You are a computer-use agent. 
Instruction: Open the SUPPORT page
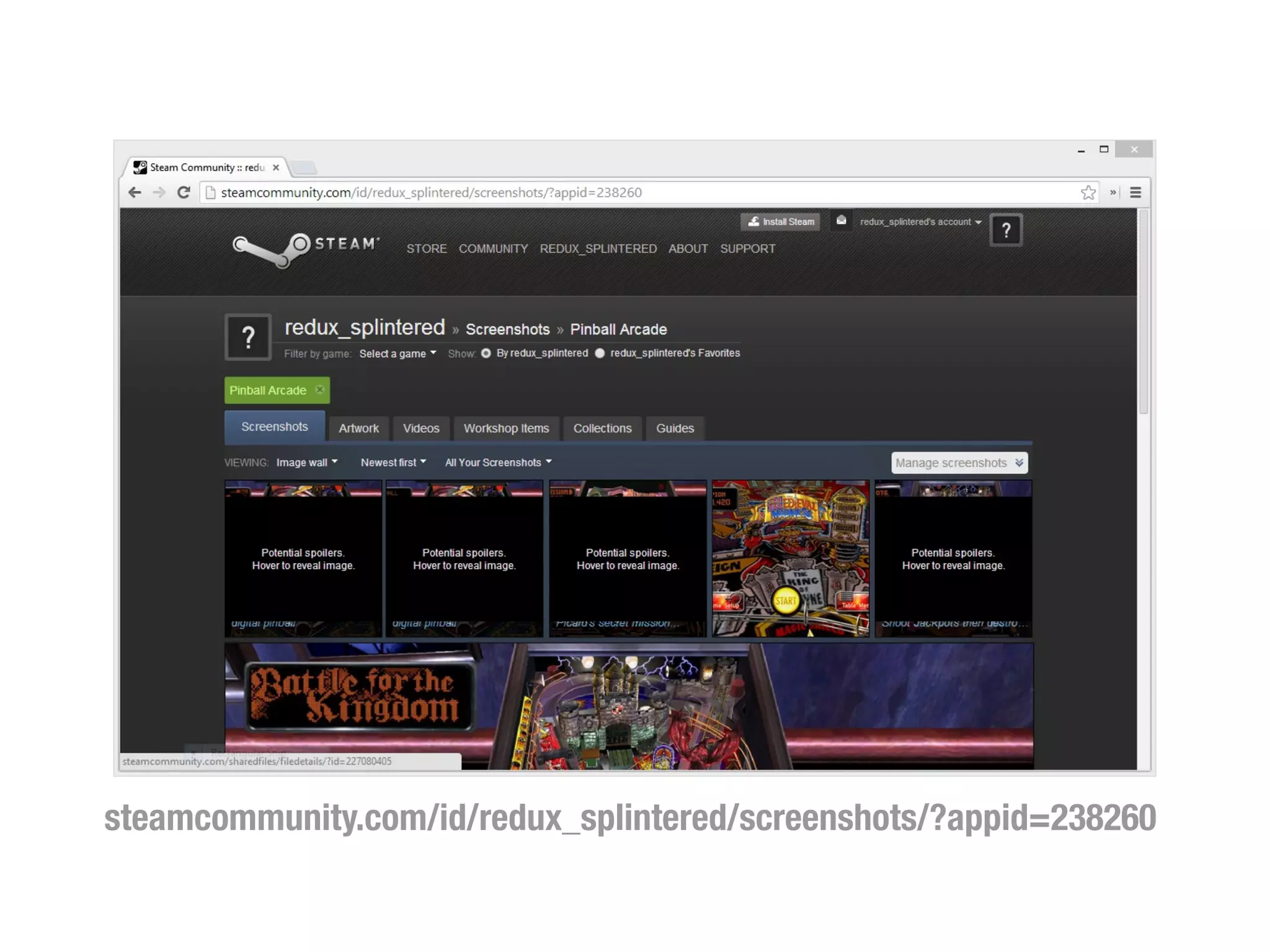[x=747, y=249]
